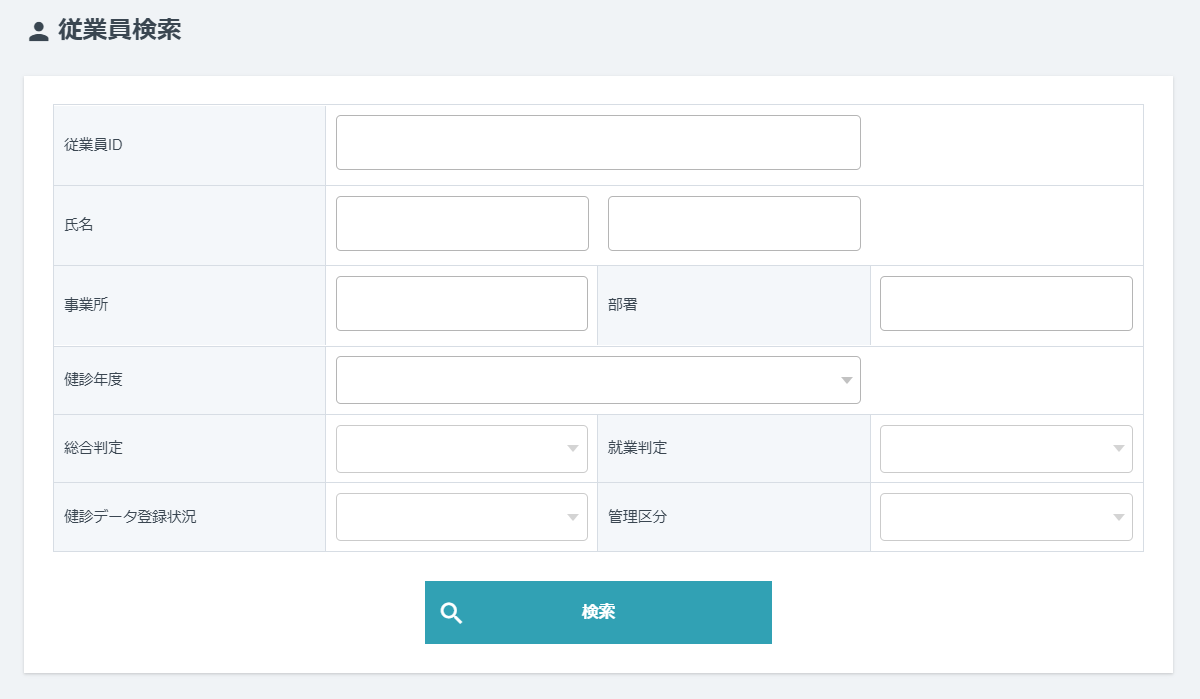
Task: Expand the 管理区分 management category dropdown
Action: 1005,516
